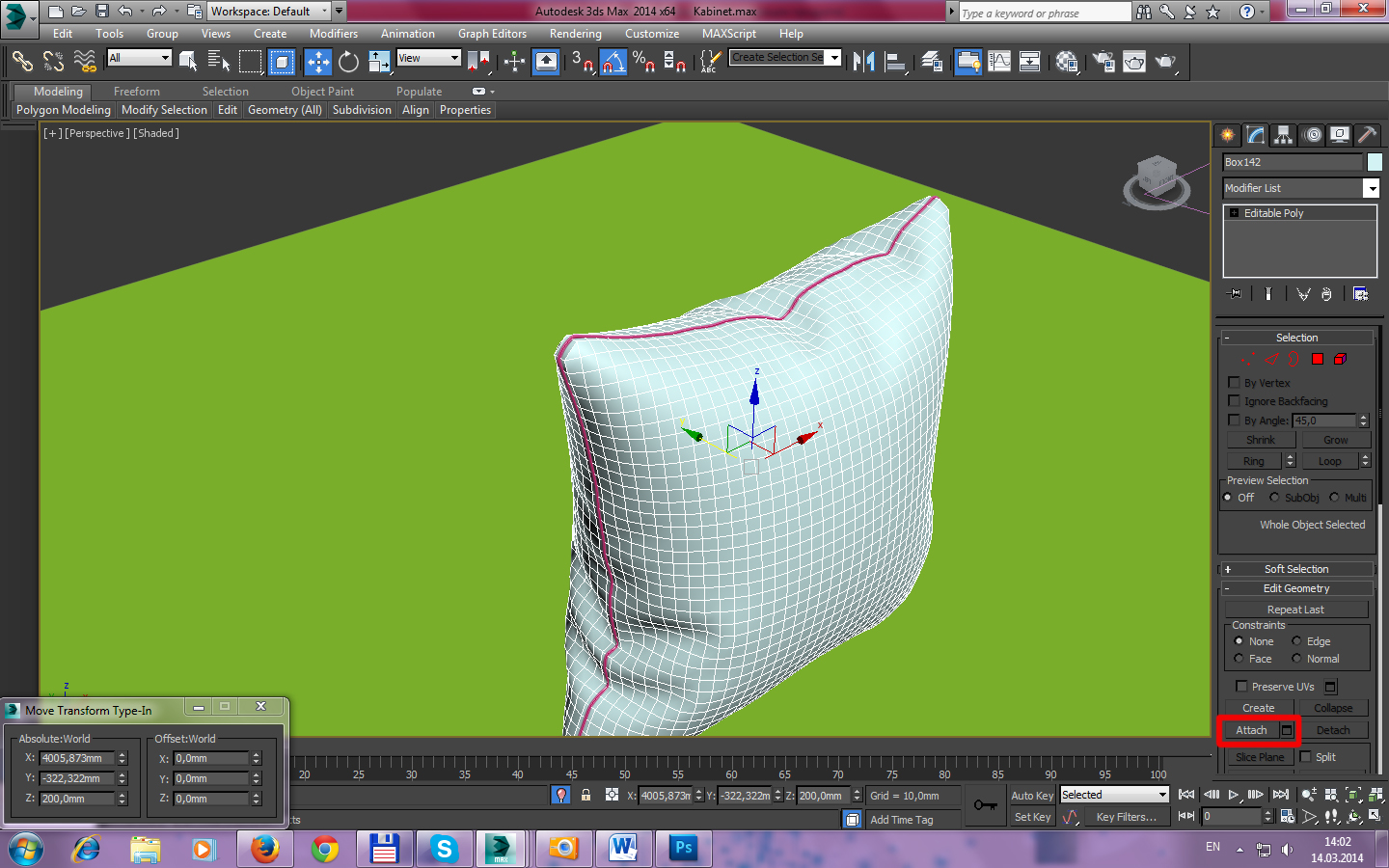This screenshot has width=1389, height=868.
Task: Enable the By Vertex checkbox
Action: click(1234, 383)
